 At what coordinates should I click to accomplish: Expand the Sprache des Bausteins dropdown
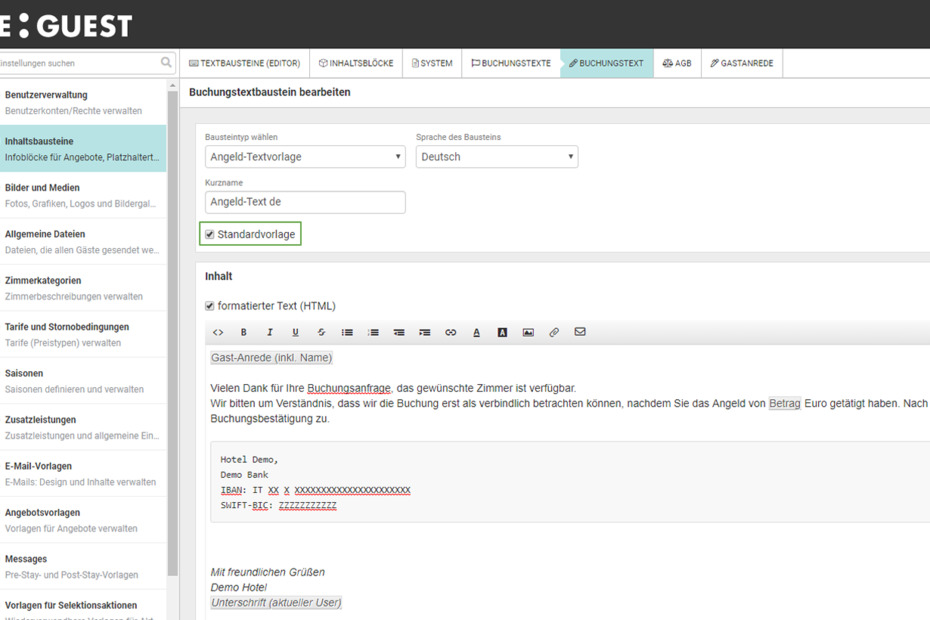coord(496,157)
